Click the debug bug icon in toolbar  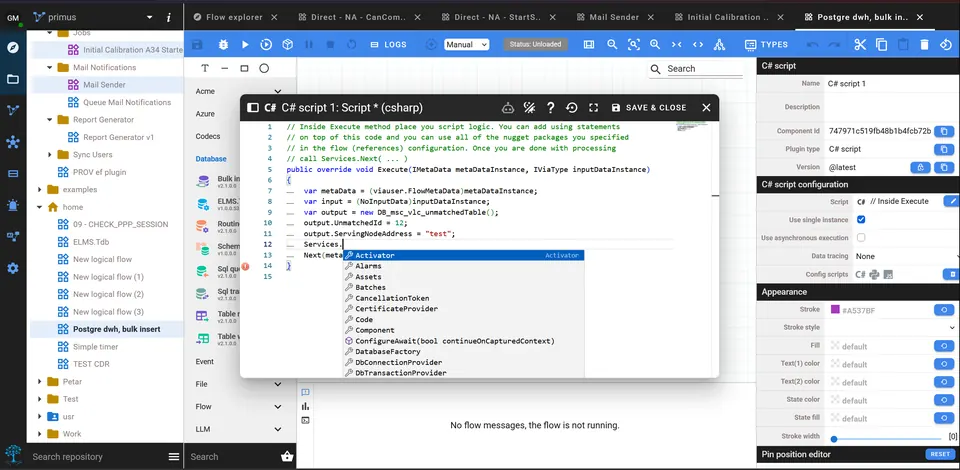click(x=223, y=44)
